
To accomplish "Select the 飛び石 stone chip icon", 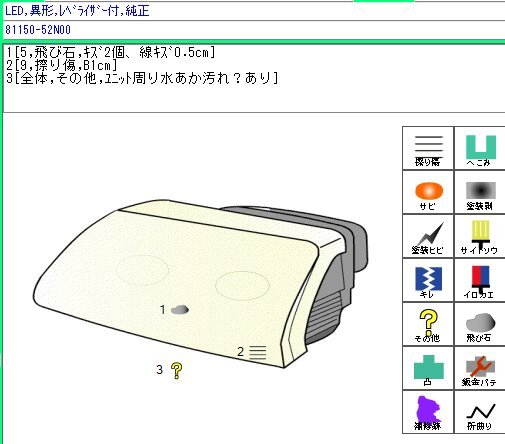I will (480, 325).
